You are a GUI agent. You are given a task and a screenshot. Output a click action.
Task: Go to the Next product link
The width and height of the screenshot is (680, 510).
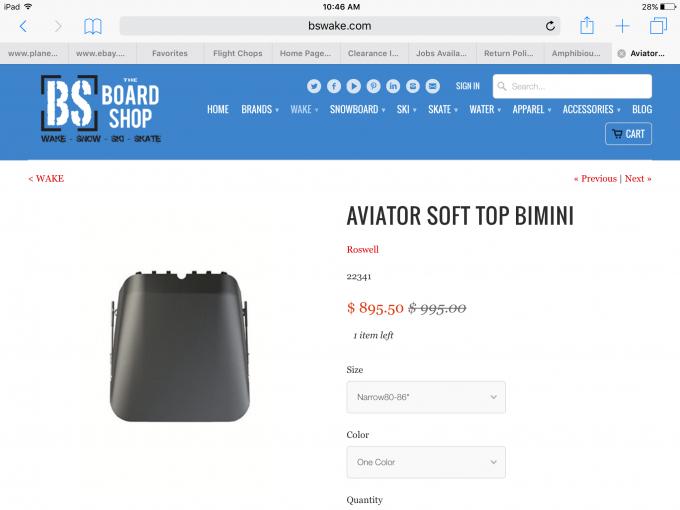(638, 179)
